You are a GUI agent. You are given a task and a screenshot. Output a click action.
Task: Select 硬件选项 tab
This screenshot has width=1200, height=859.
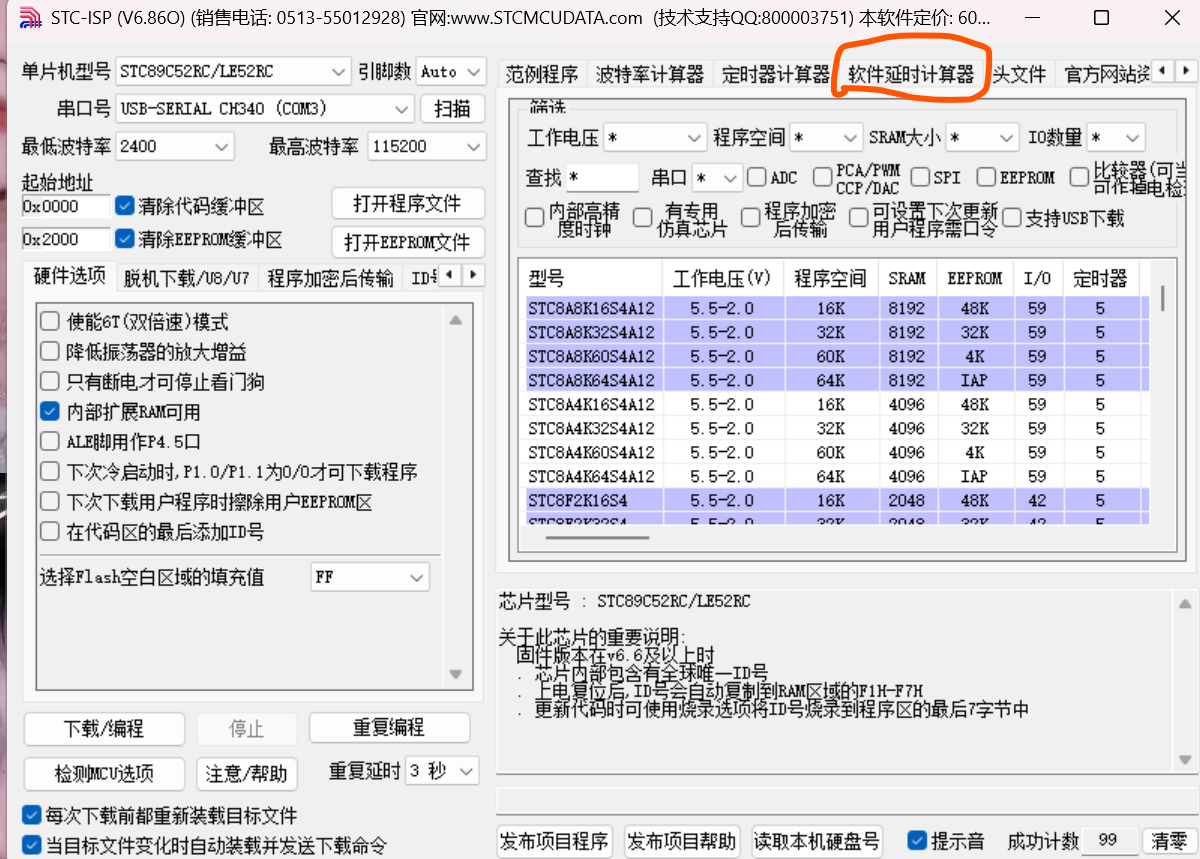point(70,276)
